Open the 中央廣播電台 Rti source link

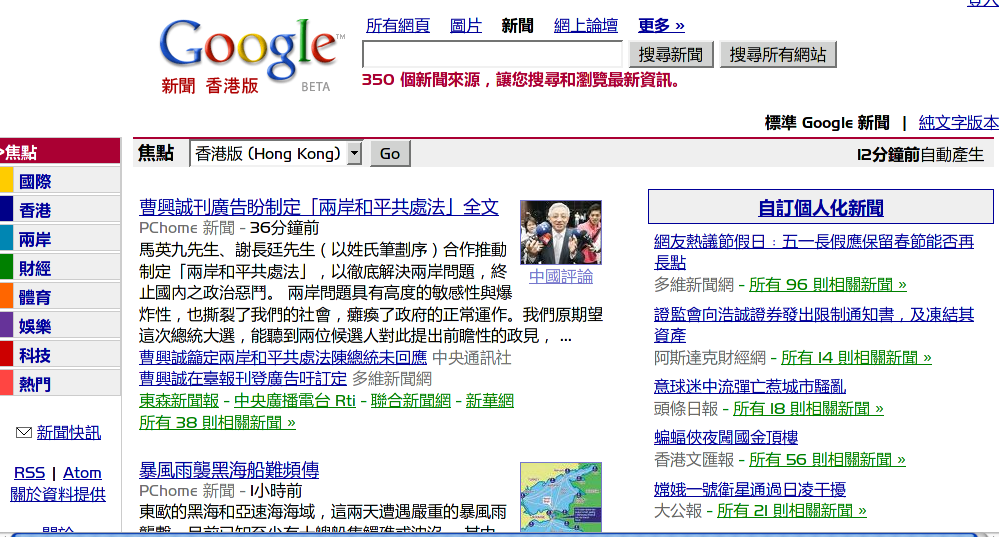(295, 401)
